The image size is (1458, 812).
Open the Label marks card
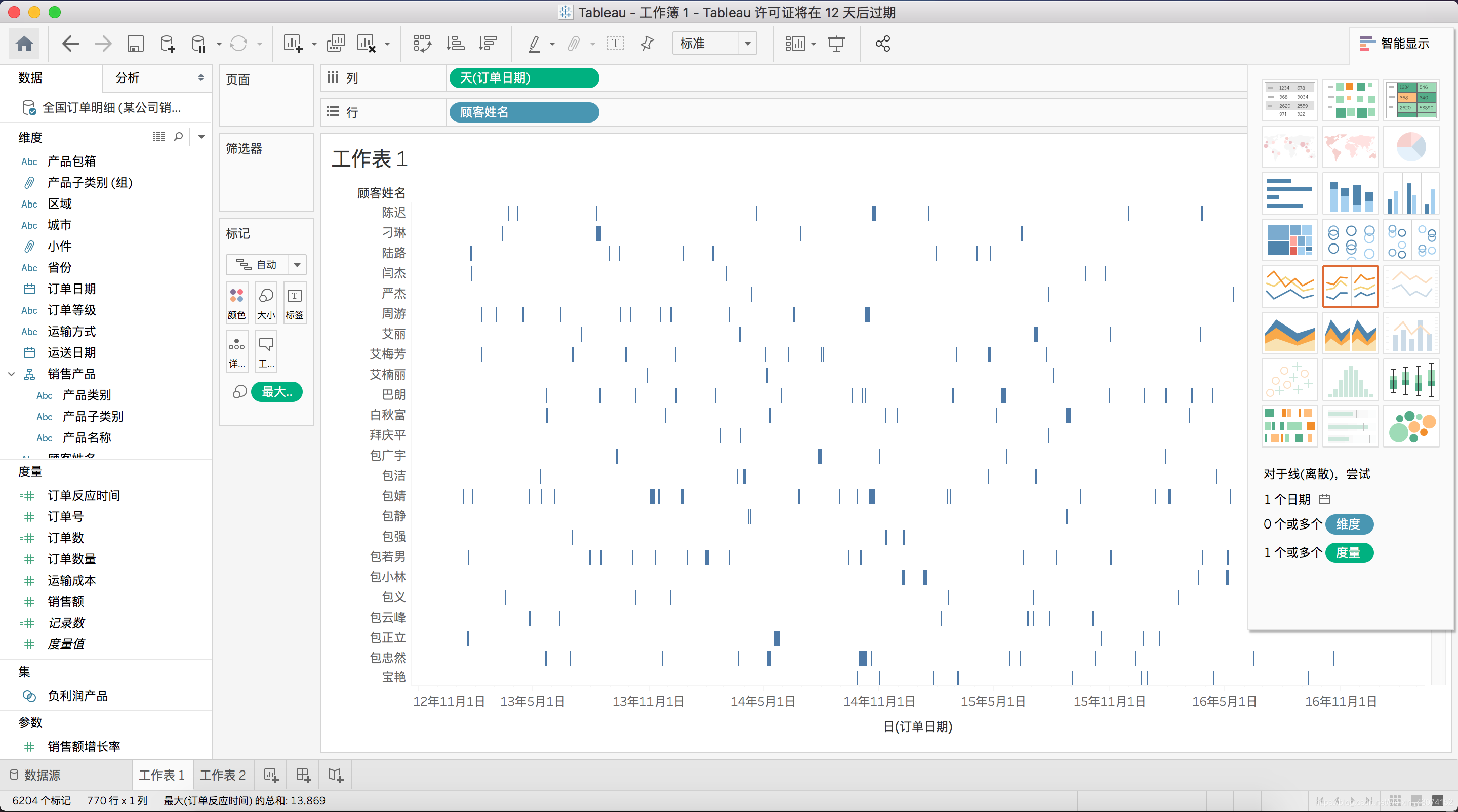click(x=295, y=302)
